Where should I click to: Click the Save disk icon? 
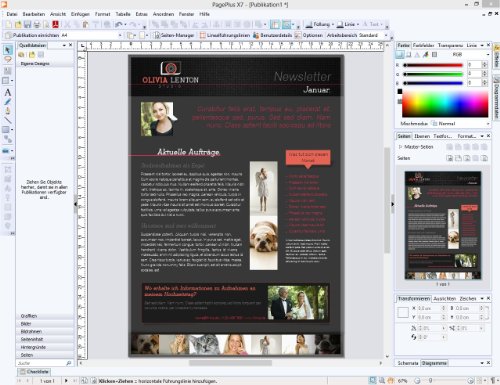tap(27, 24)
